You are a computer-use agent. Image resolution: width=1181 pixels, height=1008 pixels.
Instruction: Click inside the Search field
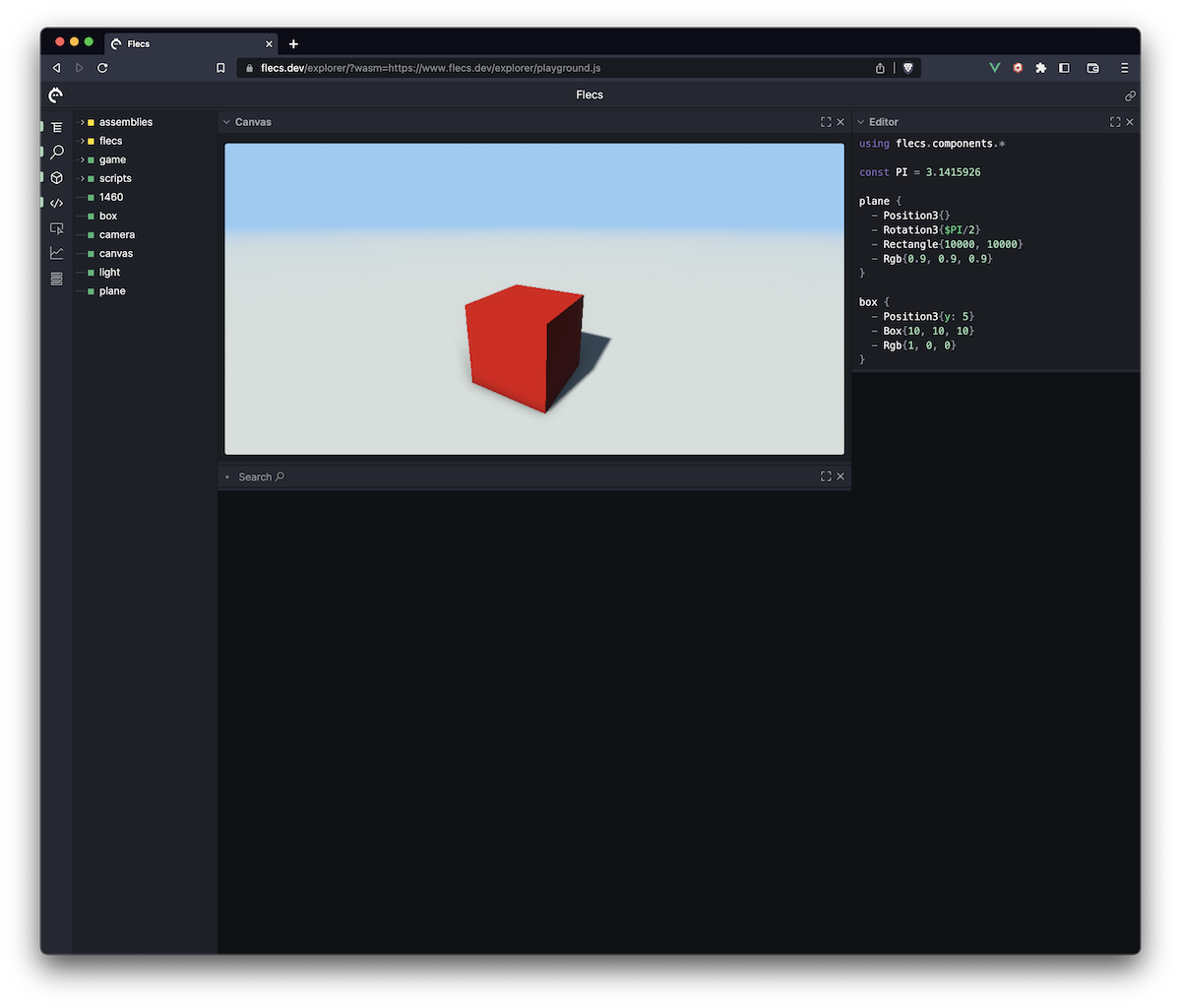(258, 476)
